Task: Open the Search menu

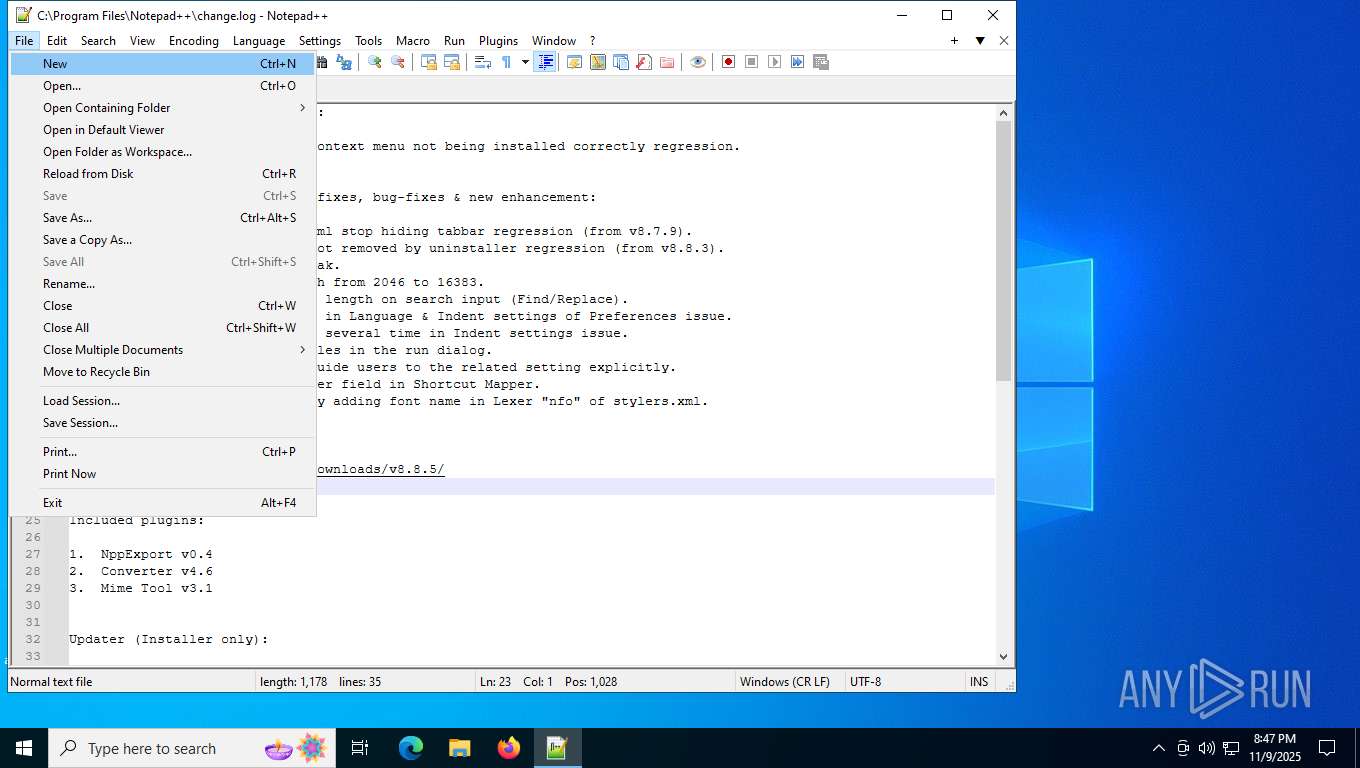Action: coord(98,41)
